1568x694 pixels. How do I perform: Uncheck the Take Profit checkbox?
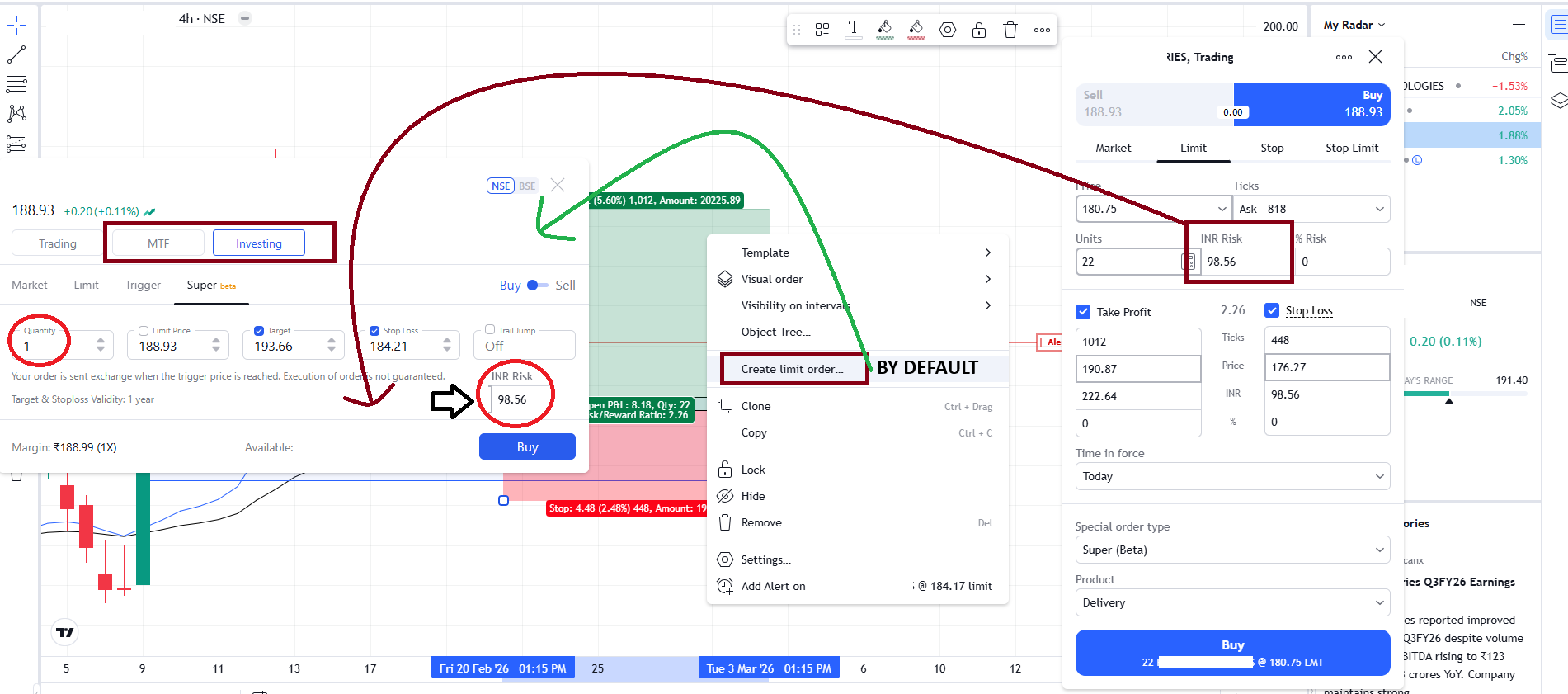click(1083, 312)
